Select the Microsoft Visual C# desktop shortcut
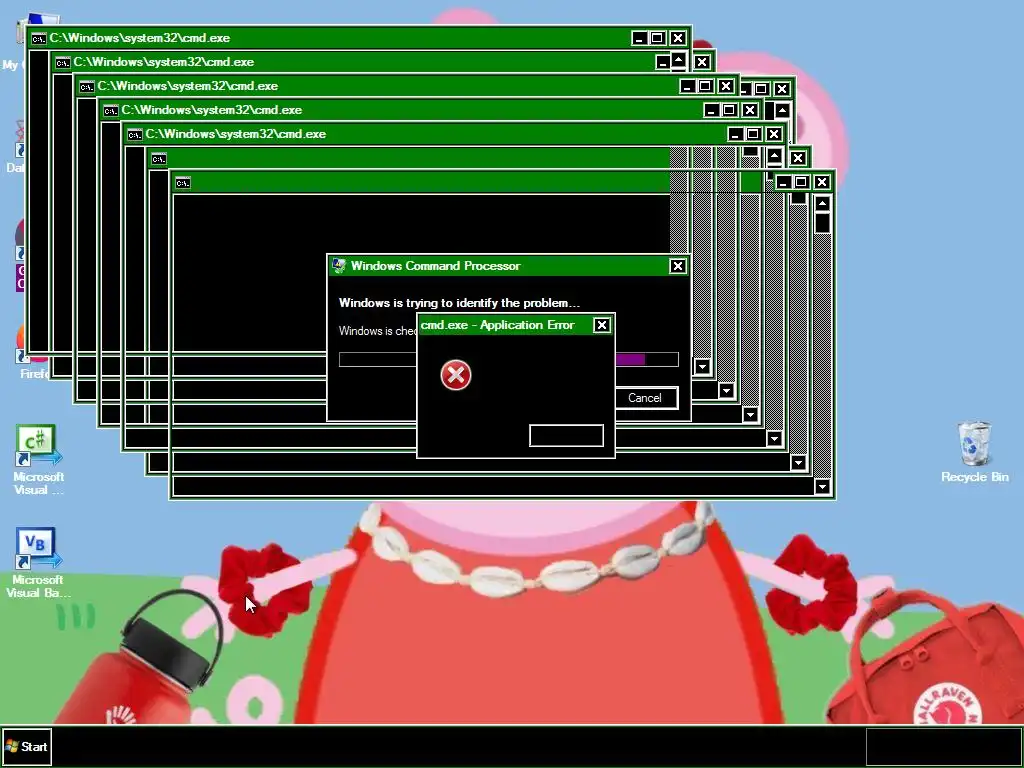Image resolution: width=1024 pixels, height=768 pixels. [x=38, y=460]
